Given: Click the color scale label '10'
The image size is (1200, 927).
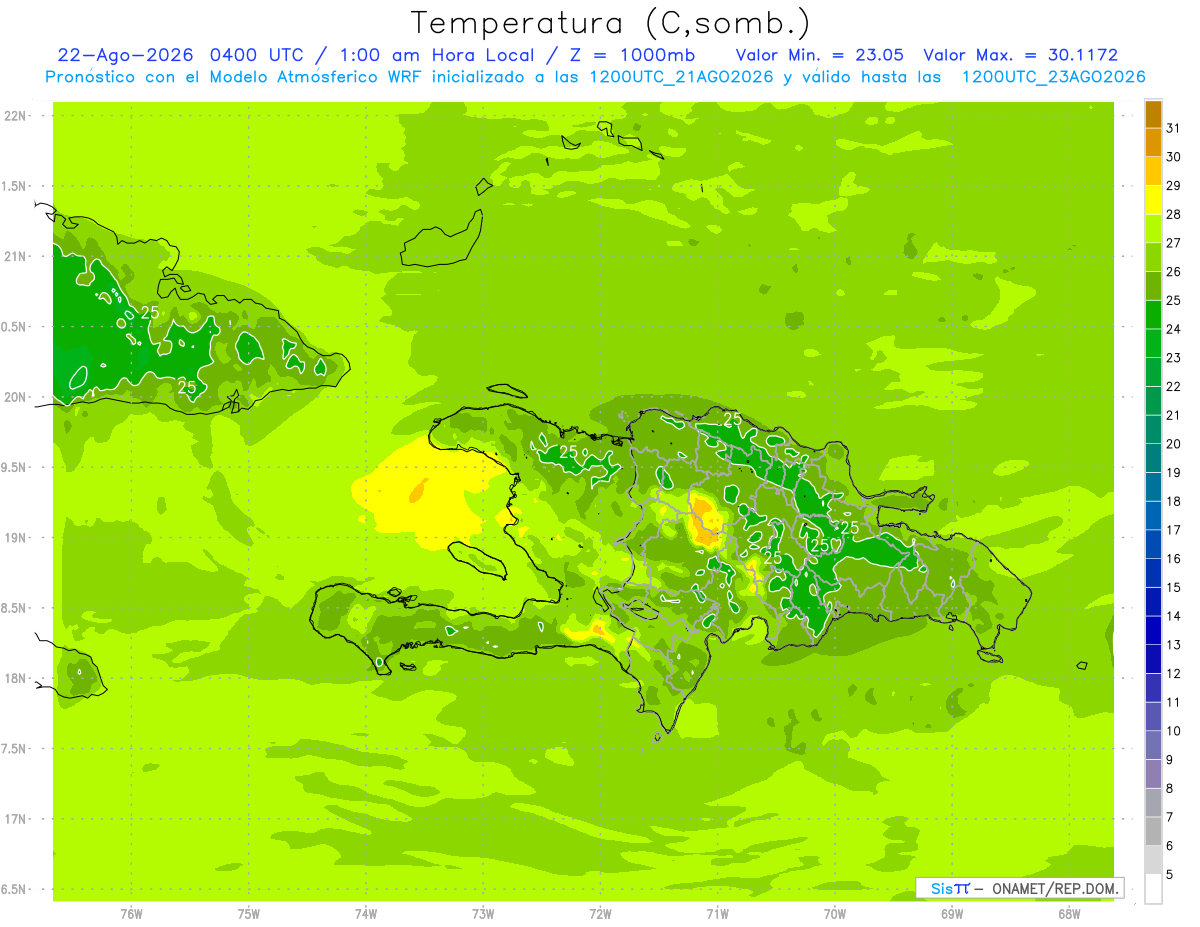Looking at the screenshot, I should [x=1174, y=731].
